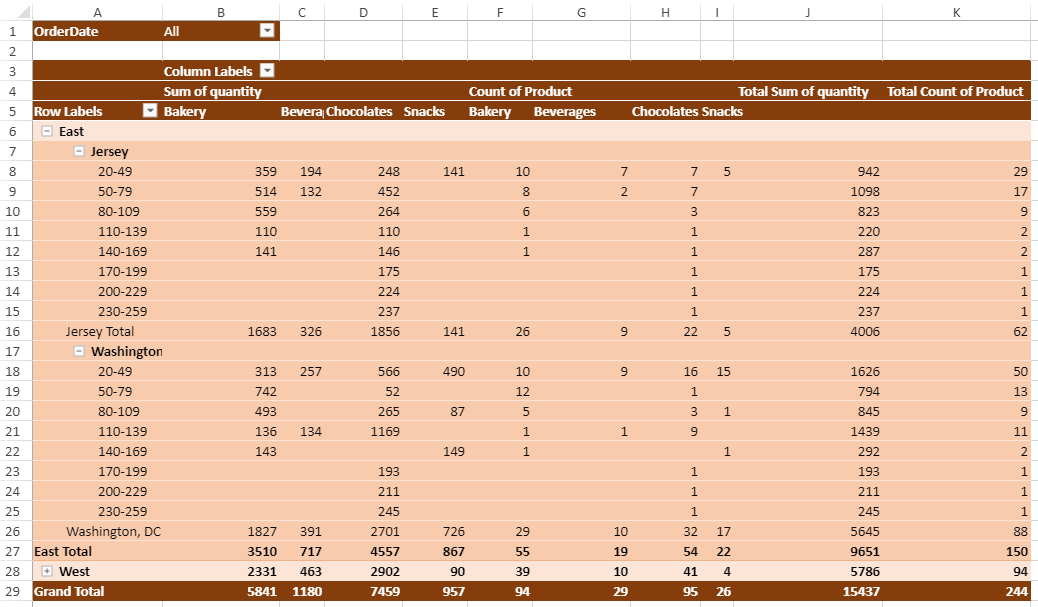This screenshot has height=607, width=1038.
Task: Click the East Total row label
Action: 63,551
